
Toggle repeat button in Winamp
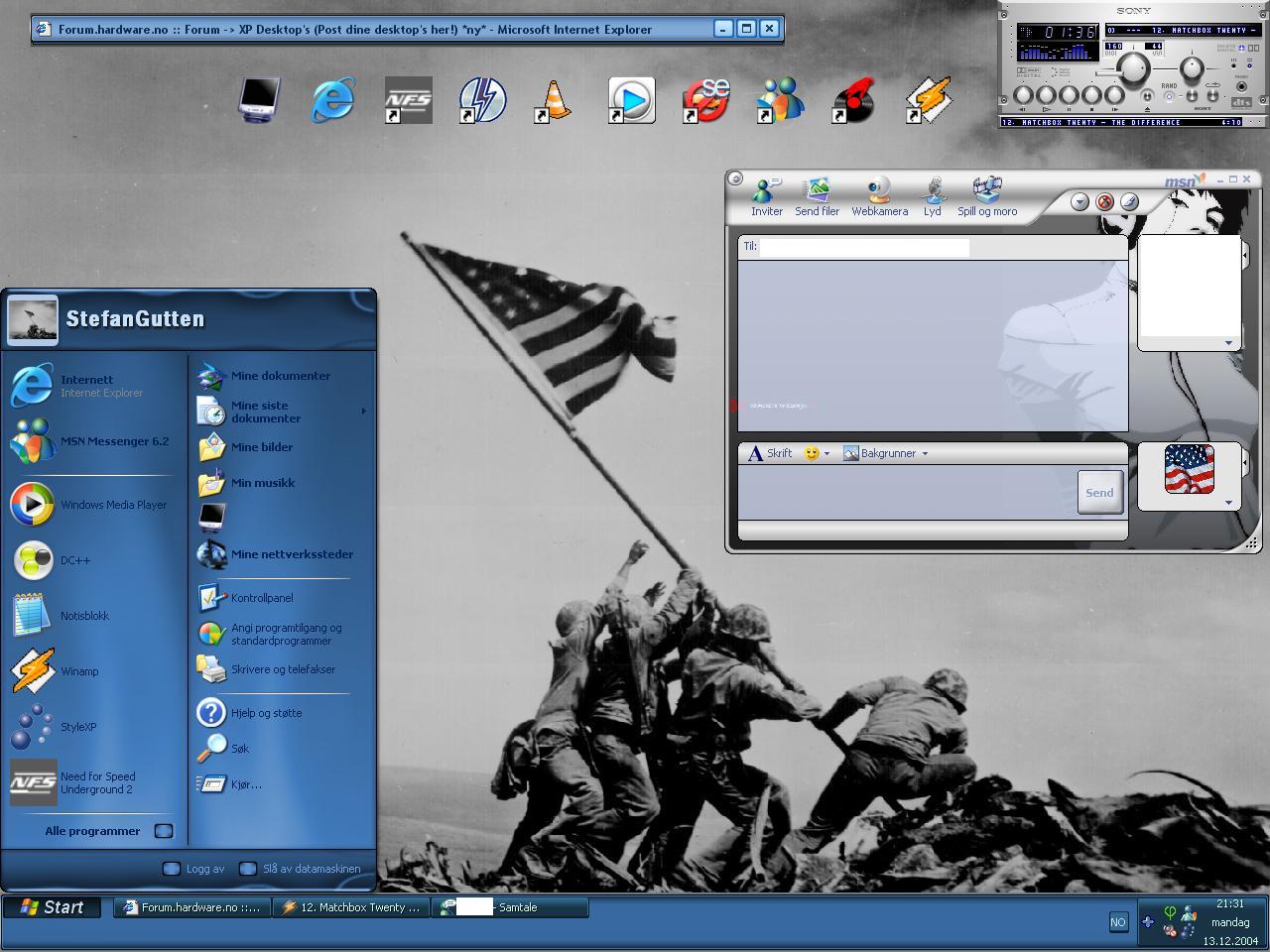(x=1212, y=95)
